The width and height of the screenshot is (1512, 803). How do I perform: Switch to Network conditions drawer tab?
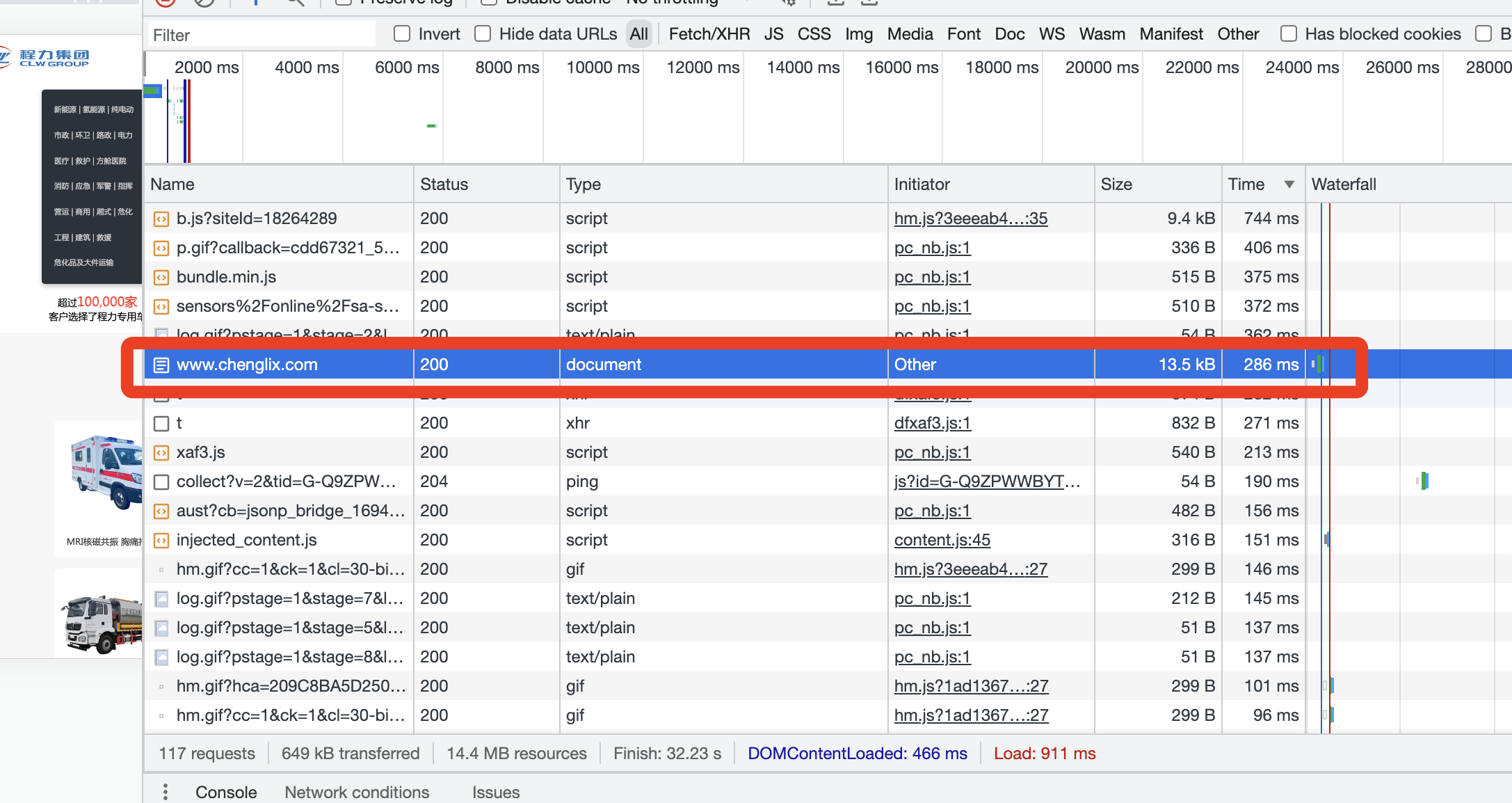[x=357, y=792]
